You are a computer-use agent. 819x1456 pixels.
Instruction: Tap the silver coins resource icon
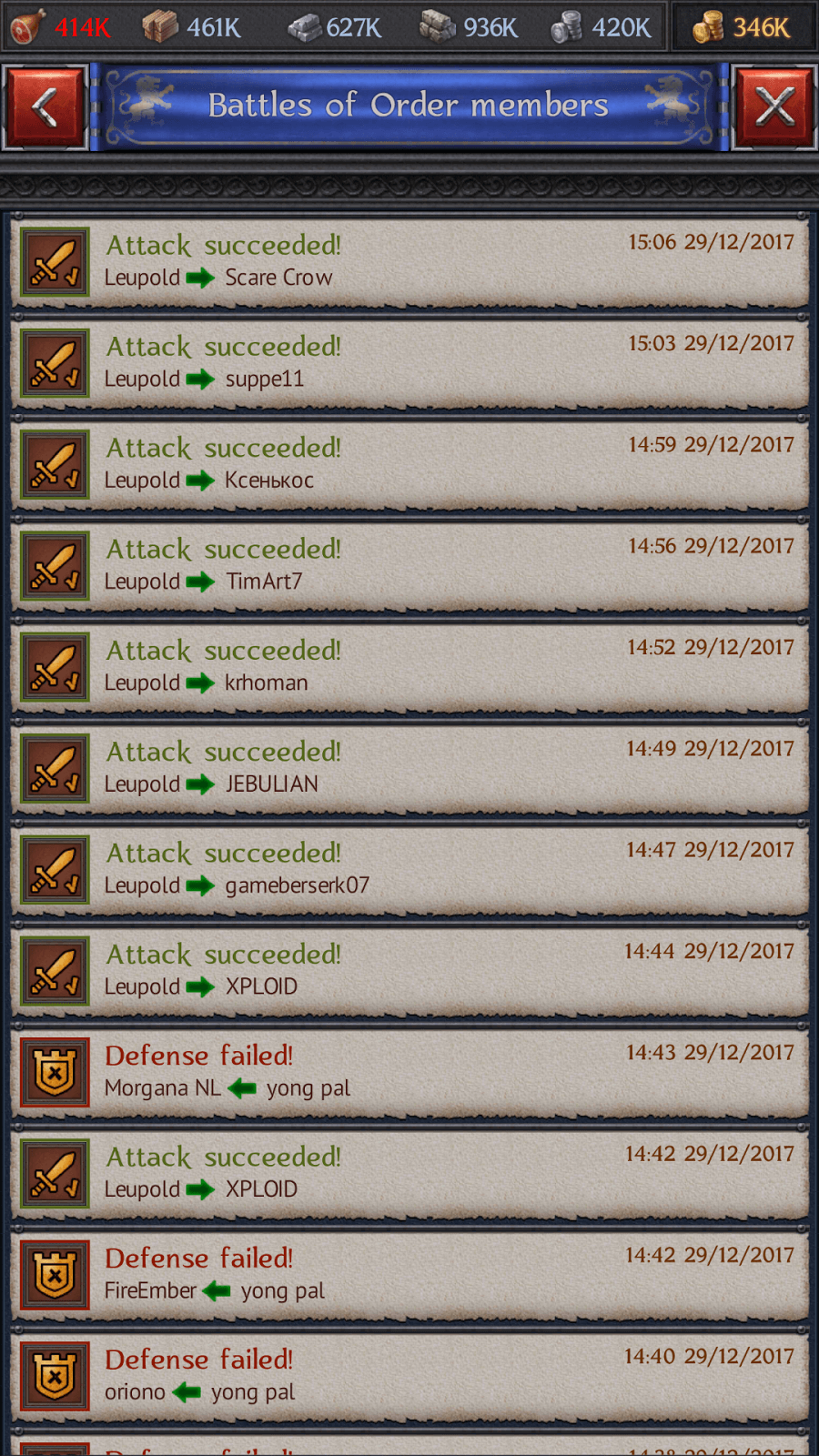tap(566, 27)
